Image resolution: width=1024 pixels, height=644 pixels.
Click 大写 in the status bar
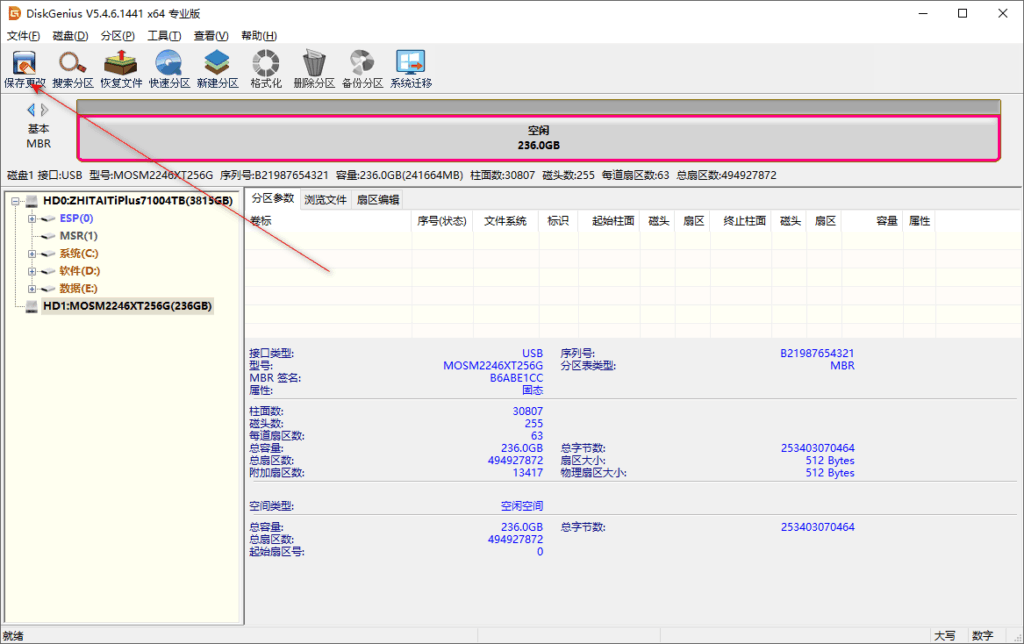944,634
